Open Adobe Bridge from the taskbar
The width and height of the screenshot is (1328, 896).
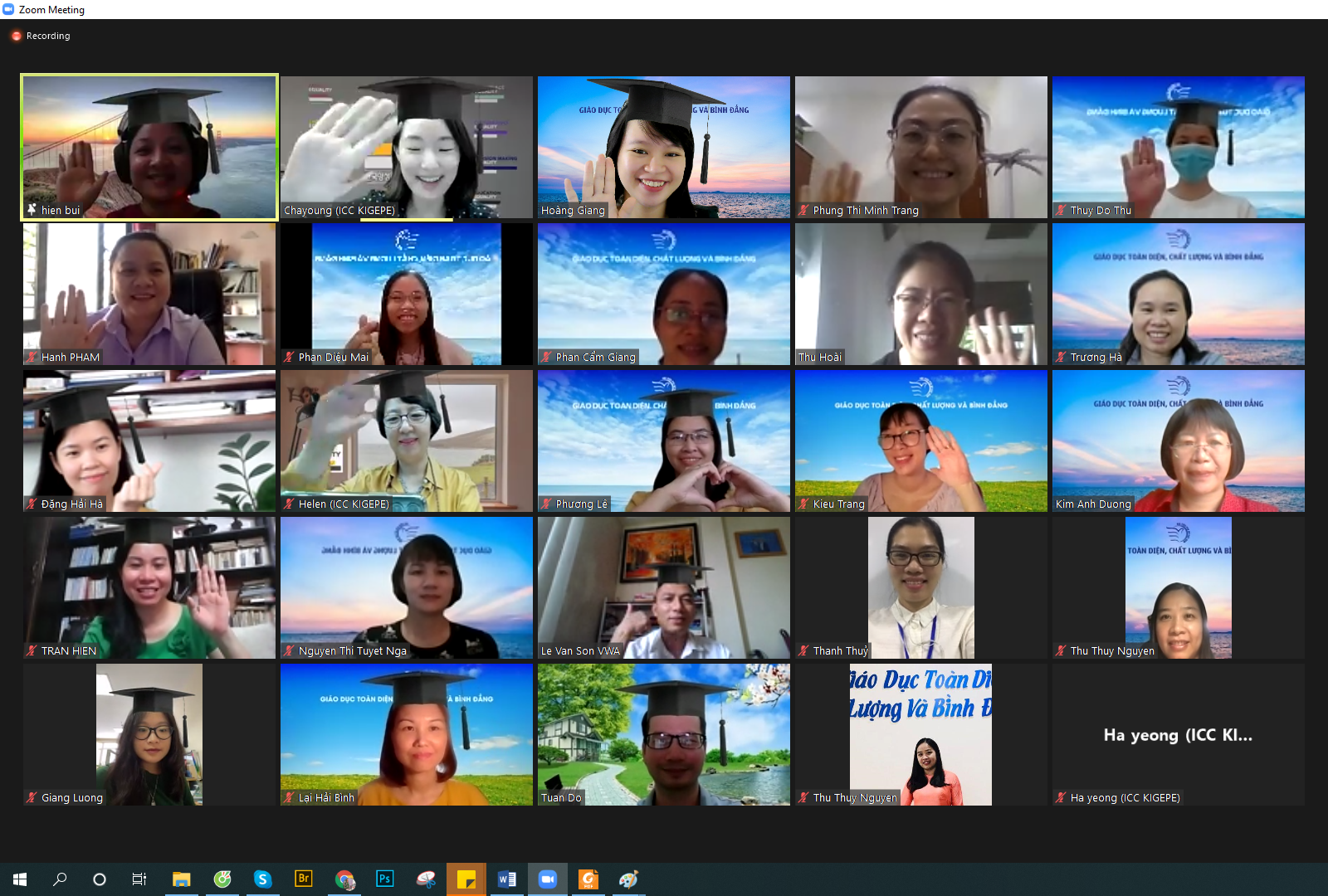point(304,879)
